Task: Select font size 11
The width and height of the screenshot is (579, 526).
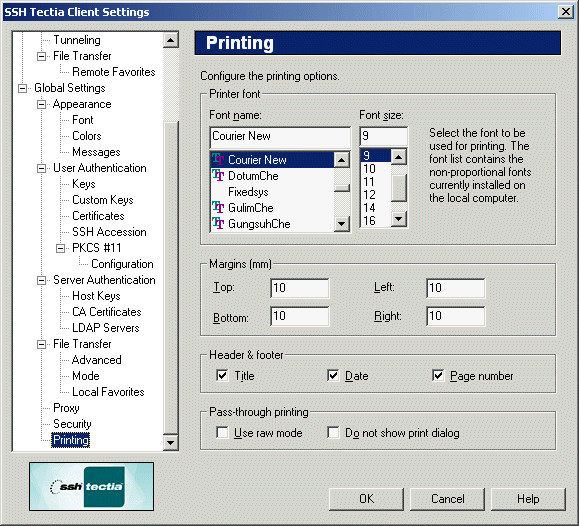Action: (376, 182)
